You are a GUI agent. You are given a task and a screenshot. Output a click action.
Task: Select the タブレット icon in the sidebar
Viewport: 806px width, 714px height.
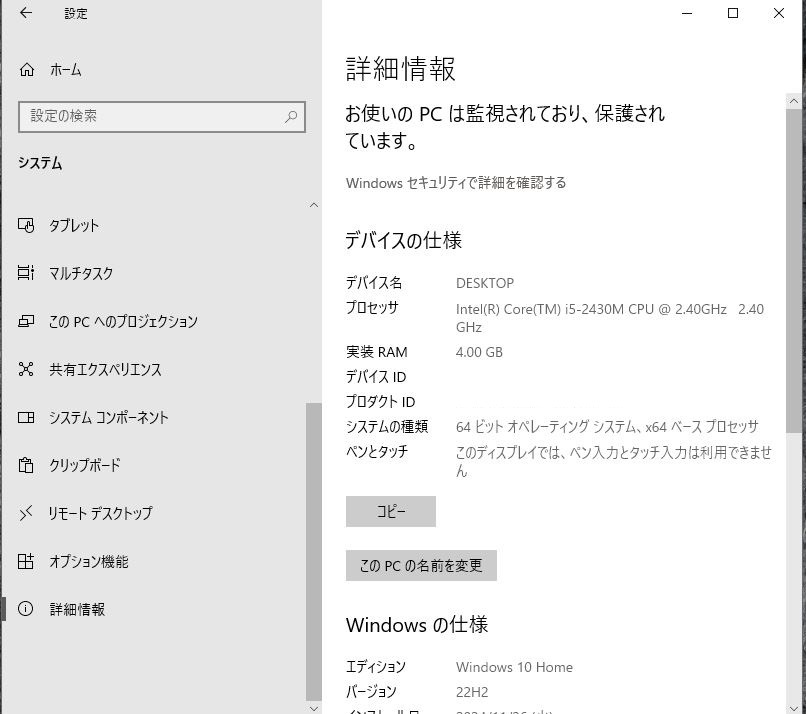tap(25, 225)
